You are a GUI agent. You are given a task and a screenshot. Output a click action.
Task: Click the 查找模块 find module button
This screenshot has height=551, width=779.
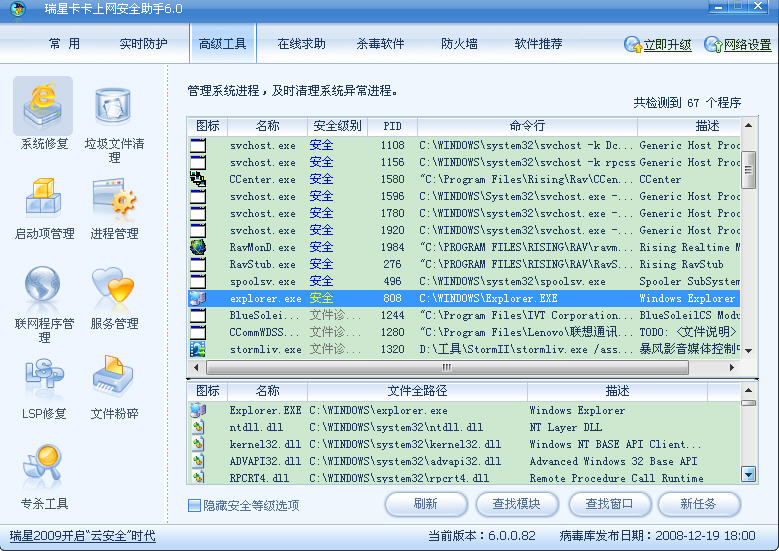(x=517, y=504)
